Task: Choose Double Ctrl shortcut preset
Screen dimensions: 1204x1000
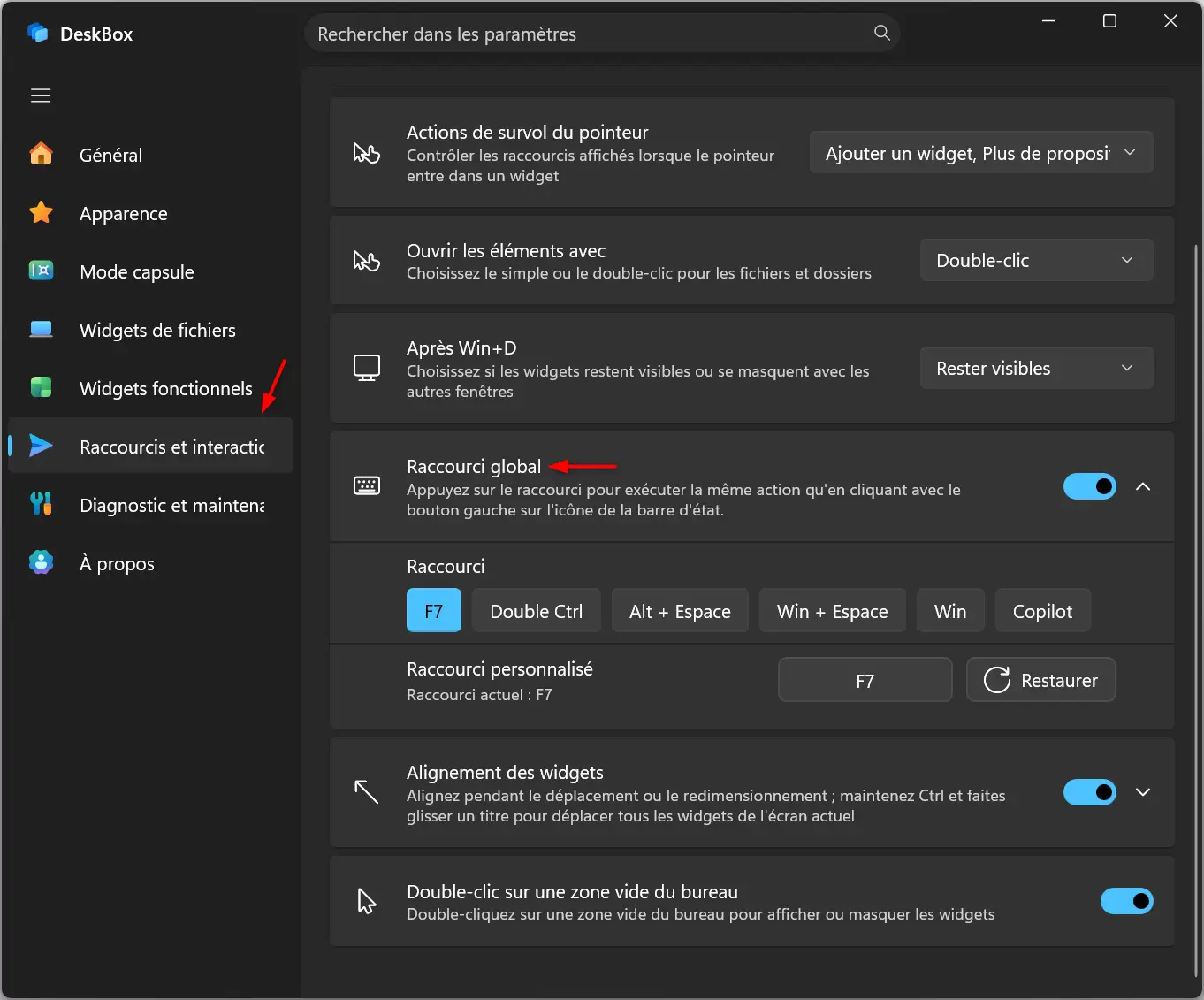Action: (x=536, y=610)
